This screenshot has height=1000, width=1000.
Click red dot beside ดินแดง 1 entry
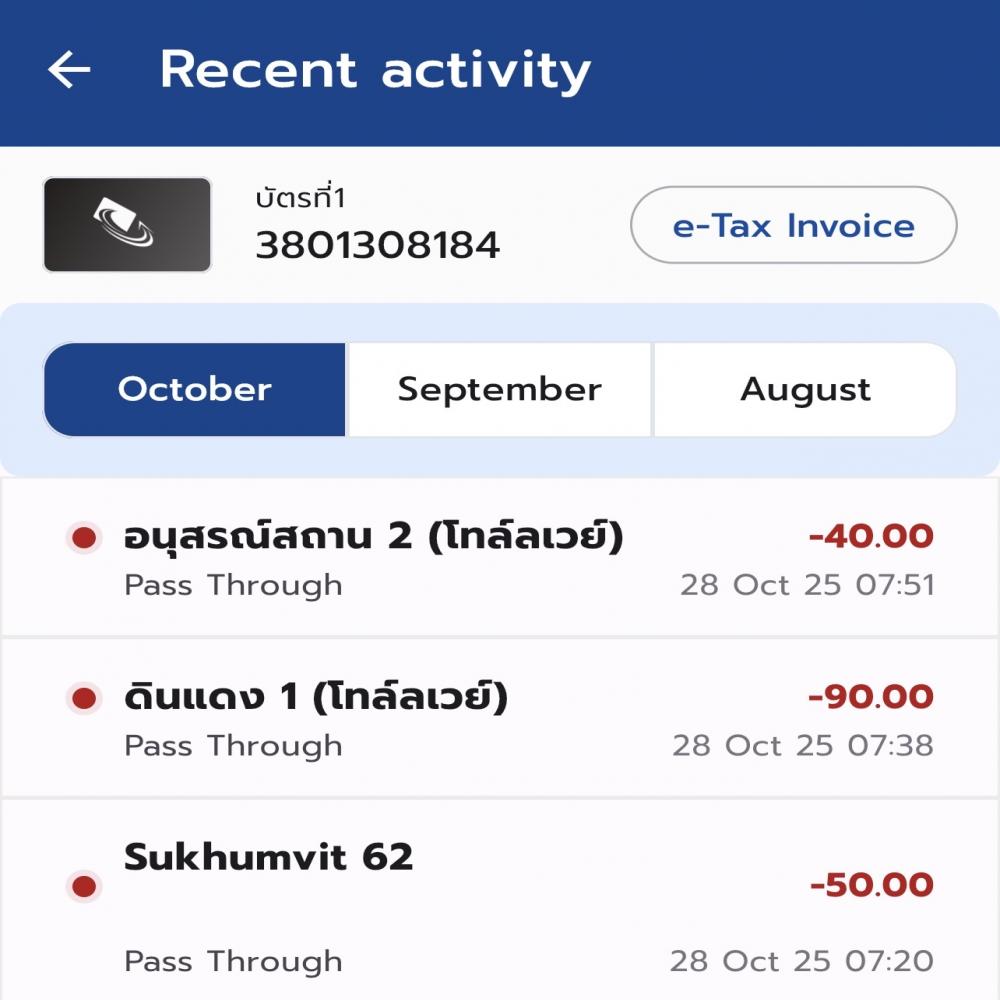coord(85,698)
